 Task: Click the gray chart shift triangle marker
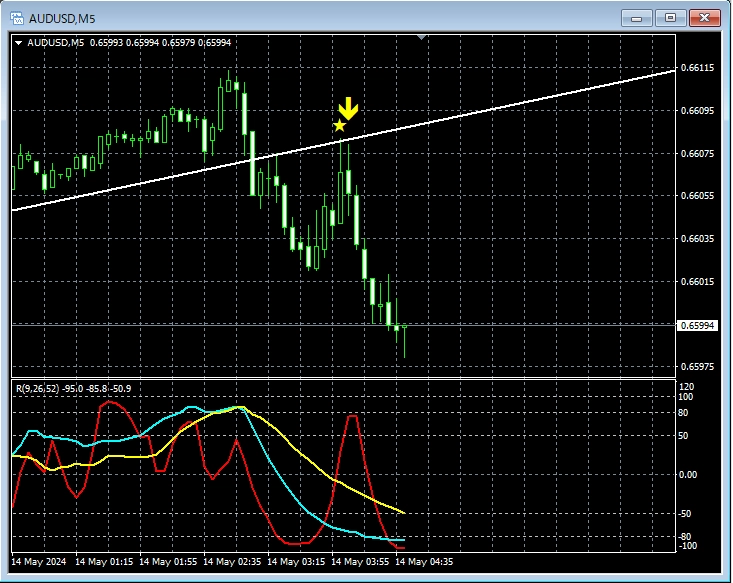[422, 38]
